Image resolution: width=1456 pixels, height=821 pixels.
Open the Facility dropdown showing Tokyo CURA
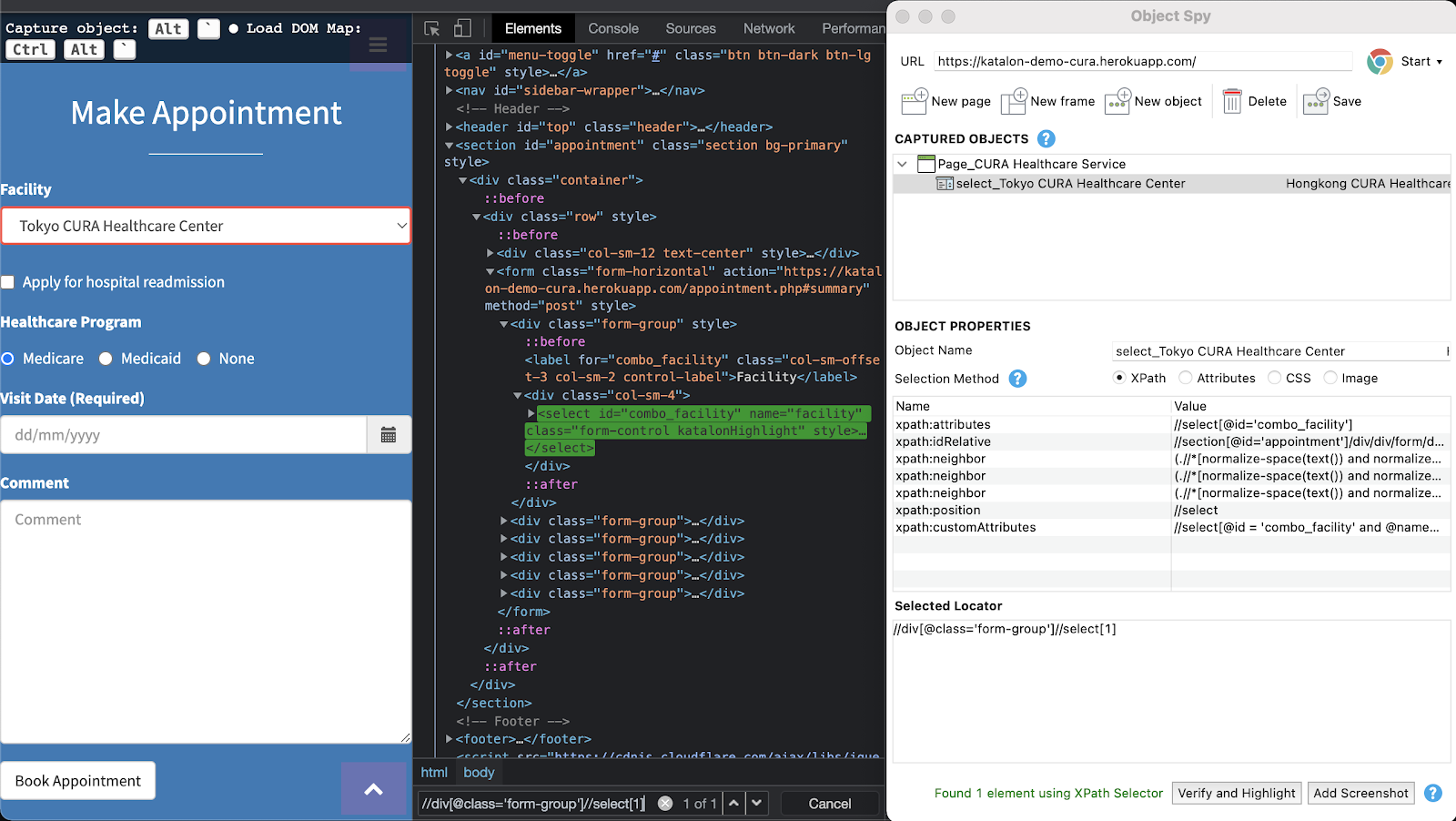206,226
